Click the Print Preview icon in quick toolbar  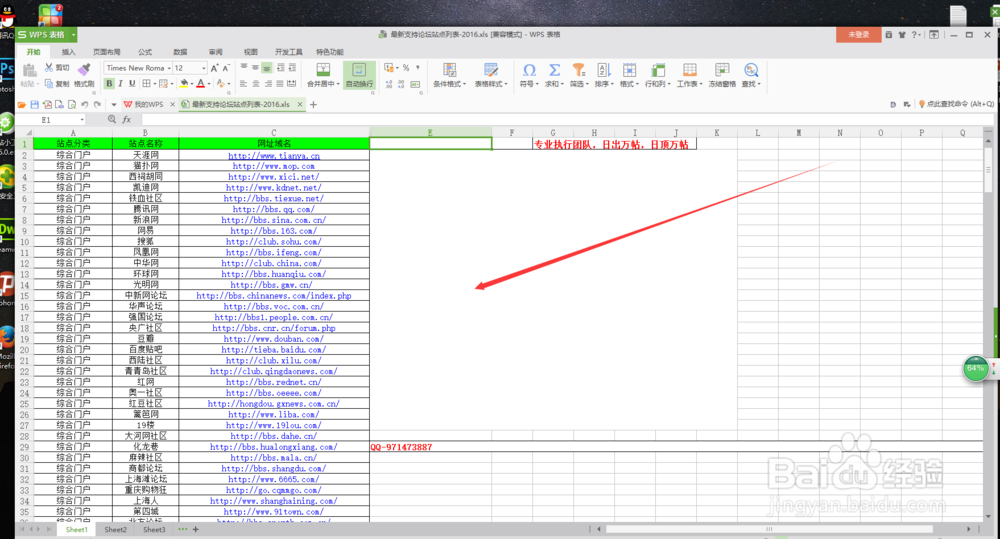71,105
